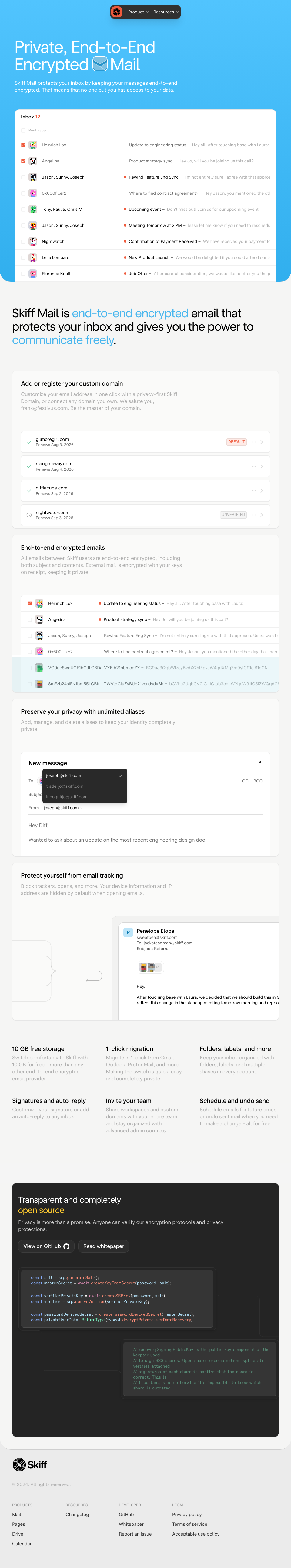Open the more options dots for rsarightaway.com

pos(253,466)
